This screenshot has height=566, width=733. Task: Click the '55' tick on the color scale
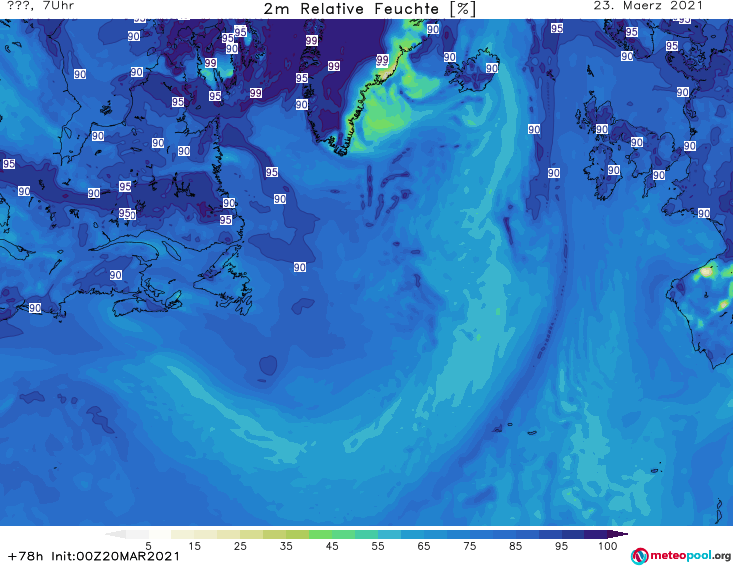pyautogui.click(x=378, y=546)
